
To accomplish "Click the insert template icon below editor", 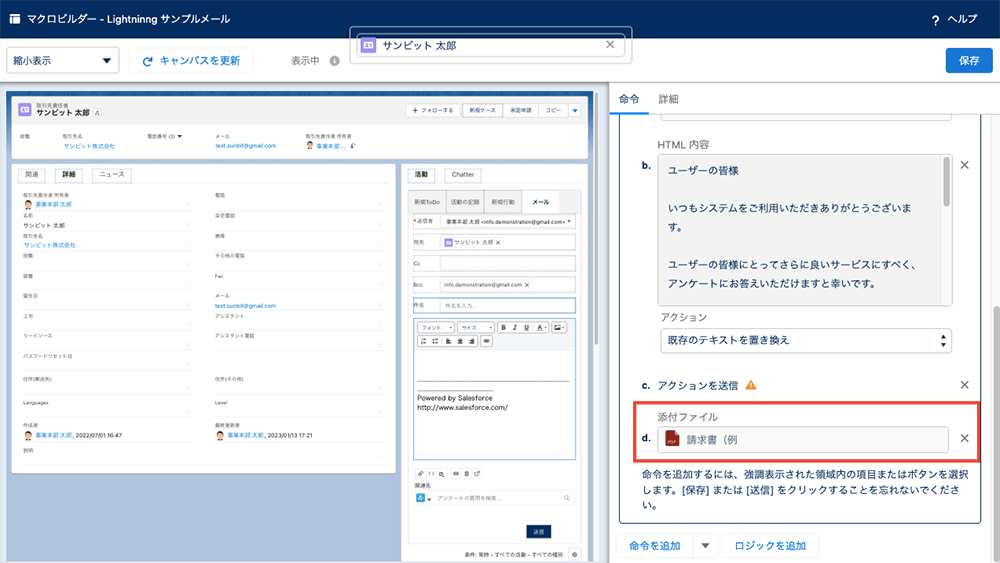I will [x=441, y=474].
